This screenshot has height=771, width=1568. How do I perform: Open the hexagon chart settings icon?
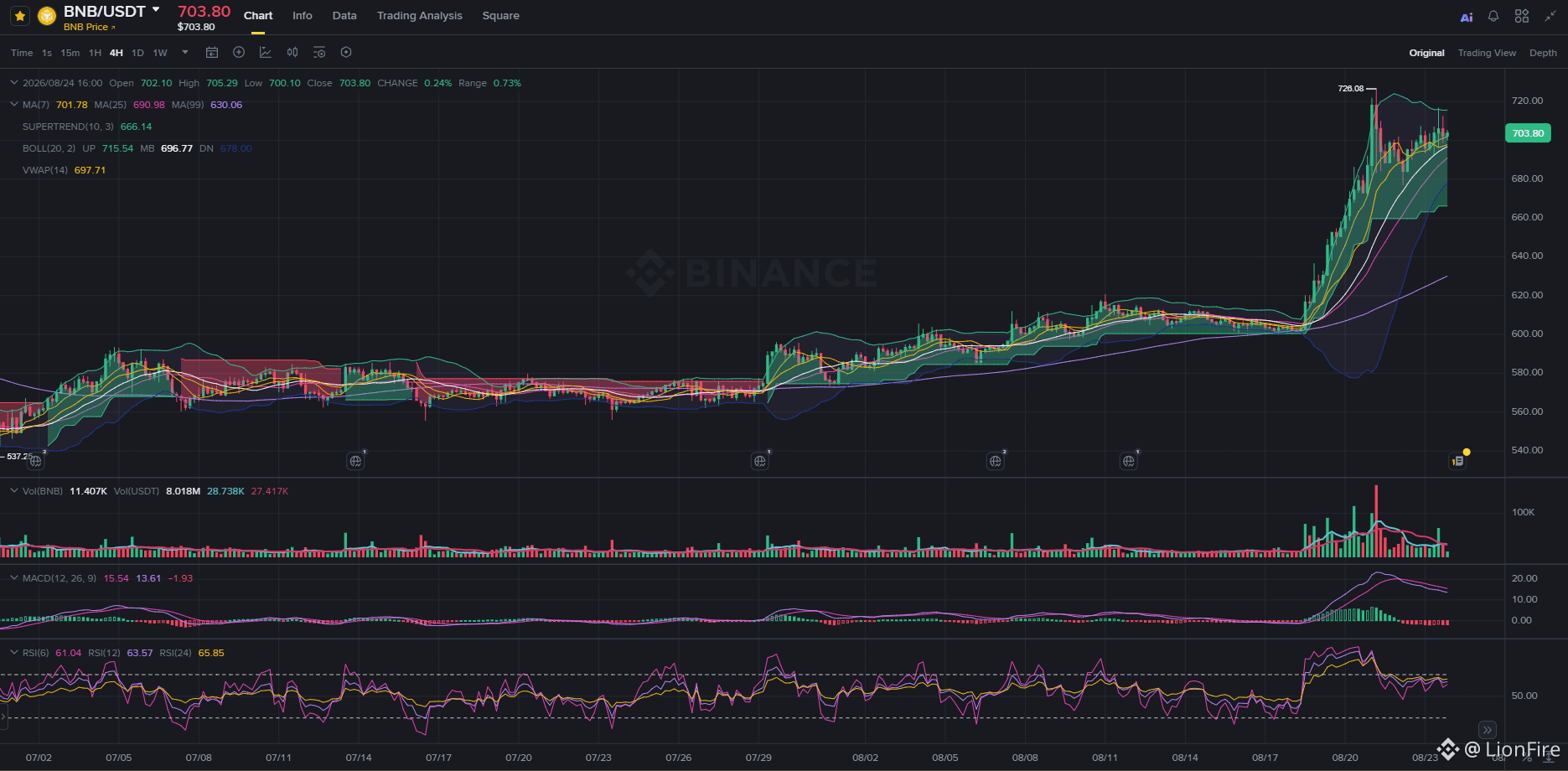point(346,52)
